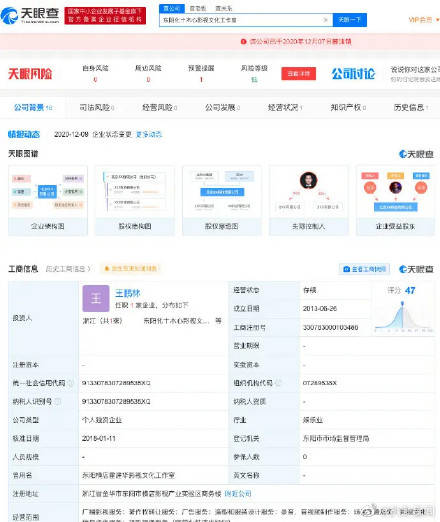Clear search text with the X icon

pyautogui.click(x=326, y=20)
